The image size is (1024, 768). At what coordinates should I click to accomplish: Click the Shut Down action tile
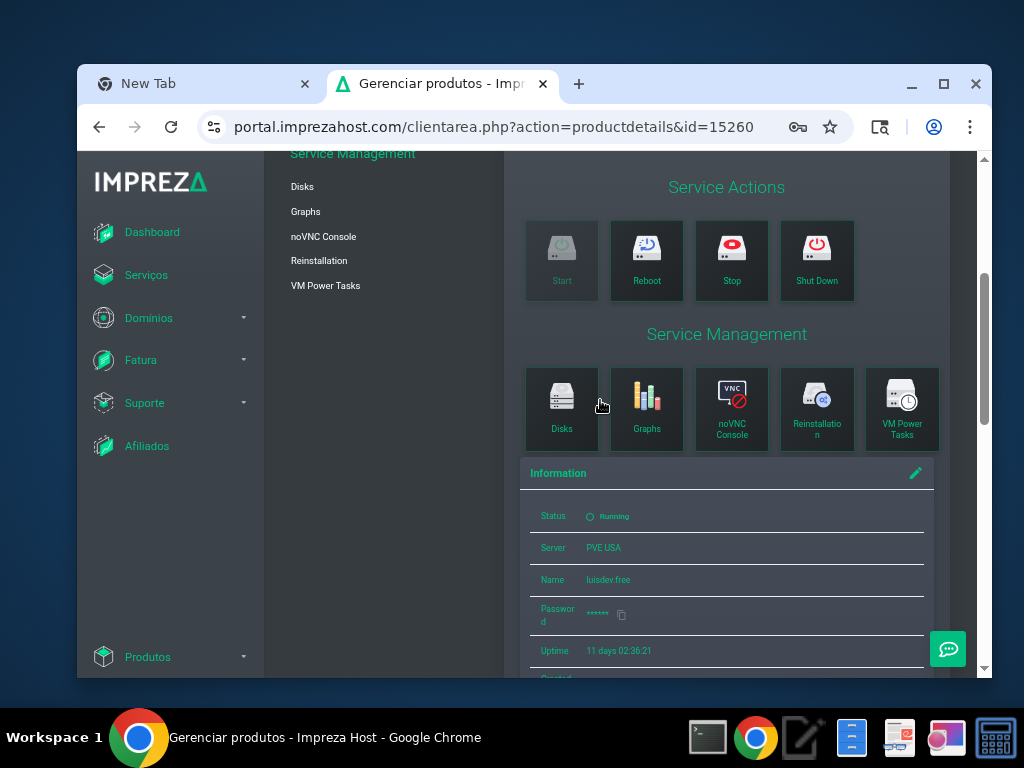point(817,261)
